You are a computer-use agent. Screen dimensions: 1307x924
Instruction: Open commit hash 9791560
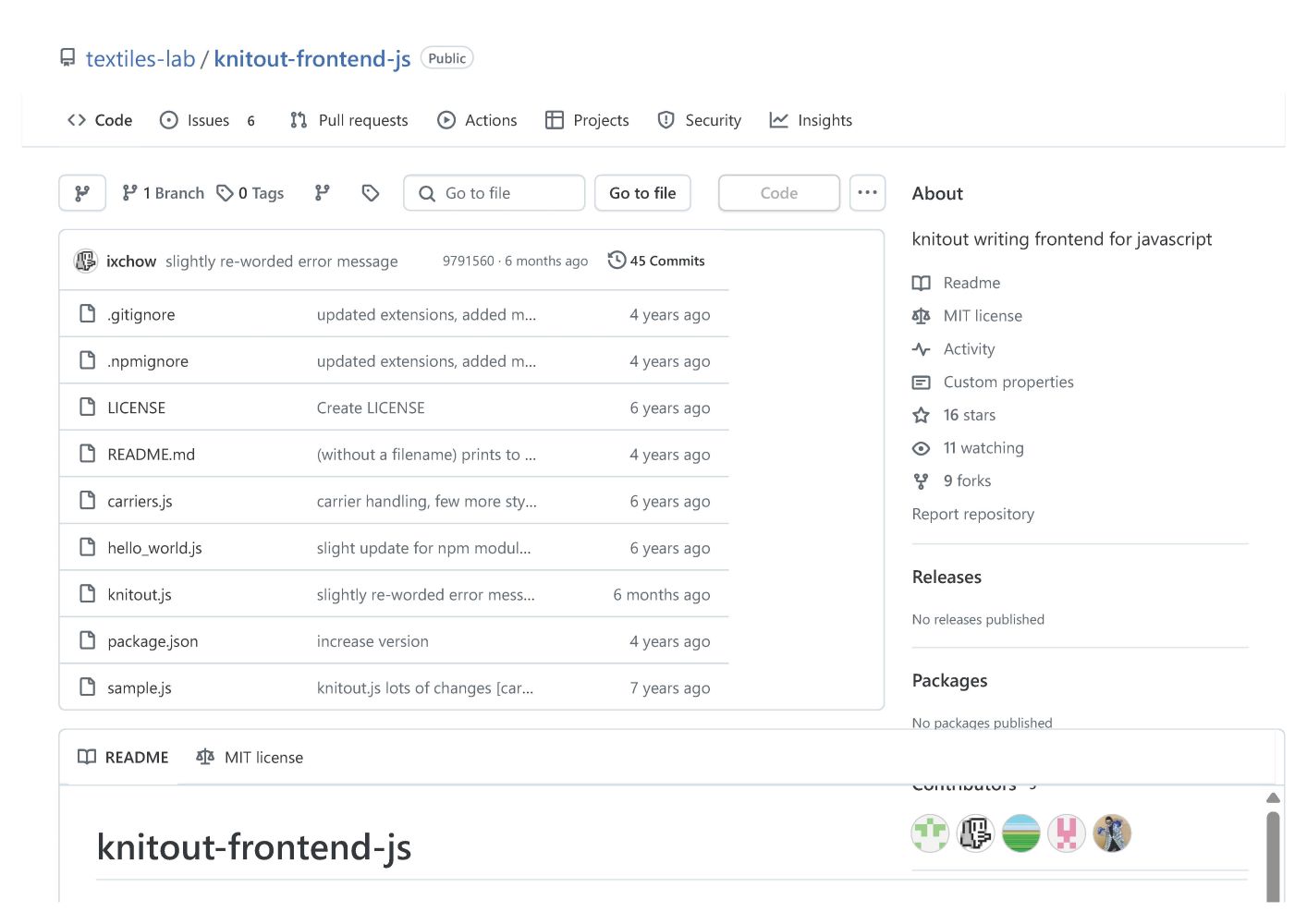click(x=468, y=261)
